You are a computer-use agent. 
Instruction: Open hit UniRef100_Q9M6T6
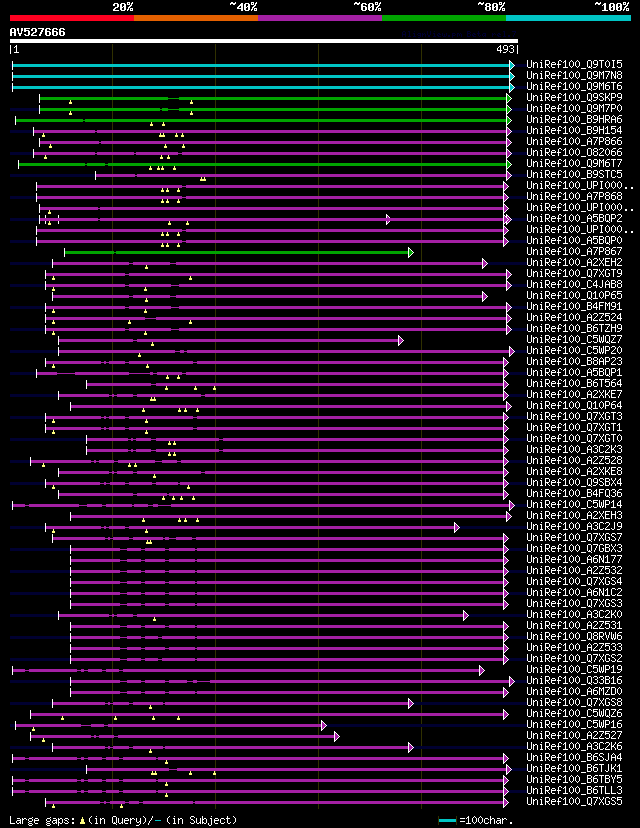pyautogui.click(x=574, y=87)
